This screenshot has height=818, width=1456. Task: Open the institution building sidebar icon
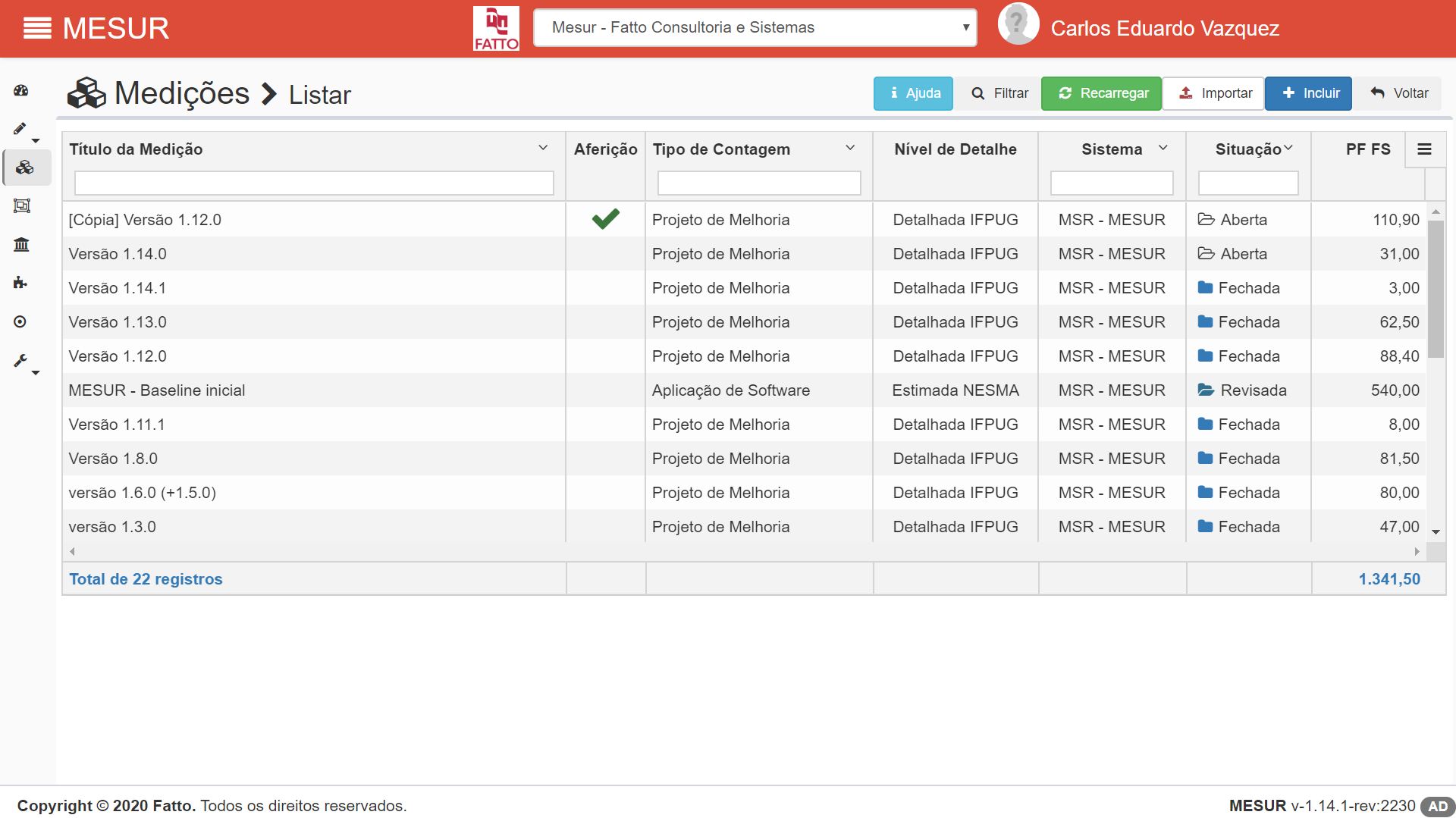pos(21,244)
